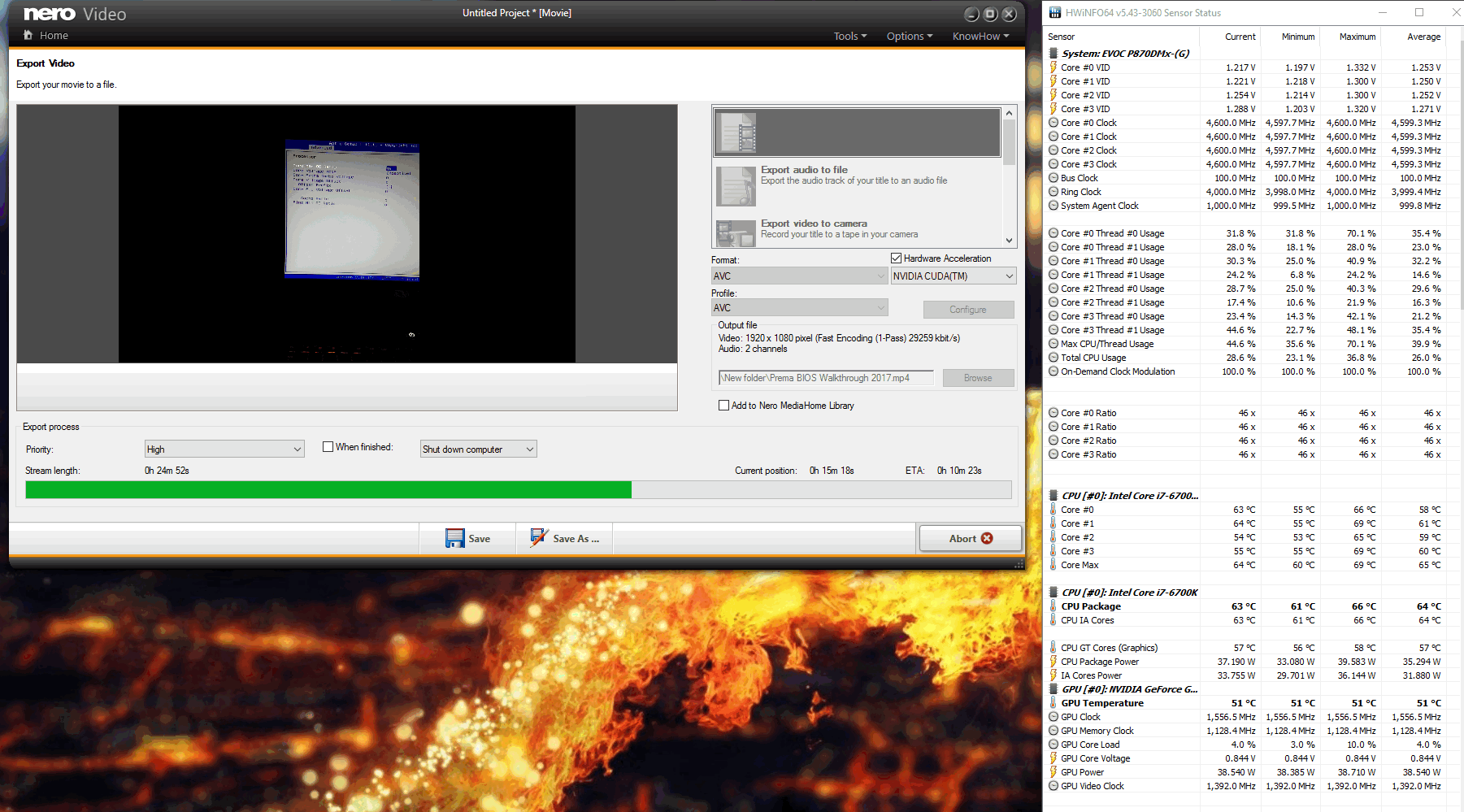This screenshot has width=1464, height=812.
Task: Click the Home icon in Nero Video
Action: pyautogui.click(x=28, y=35)
